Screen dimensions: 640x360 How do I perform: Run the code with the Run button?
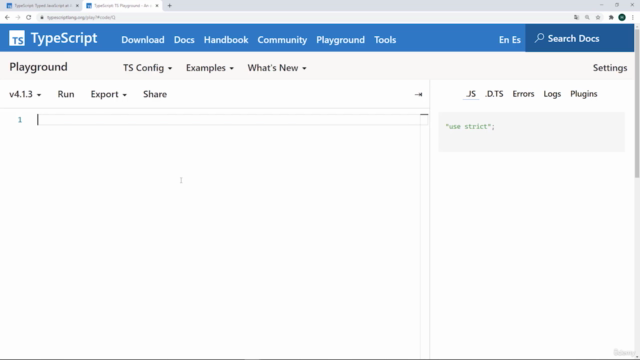coord(66,94)
